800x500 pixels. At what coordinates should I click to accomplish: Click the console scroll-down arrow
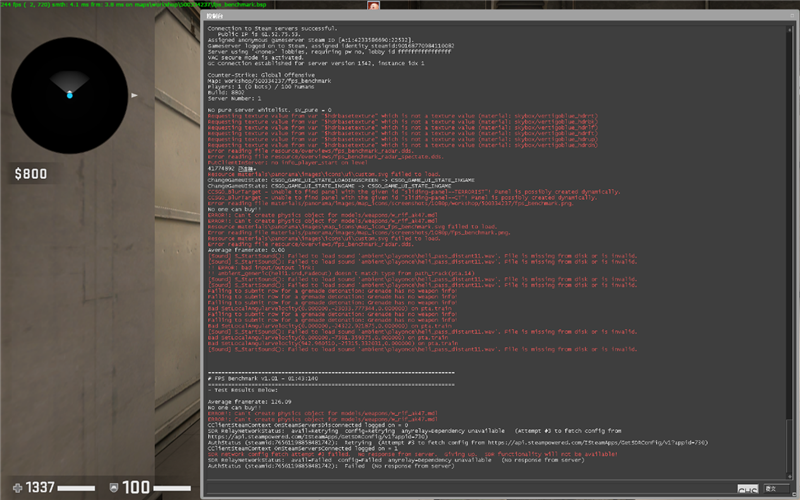[x=789, y=476]
